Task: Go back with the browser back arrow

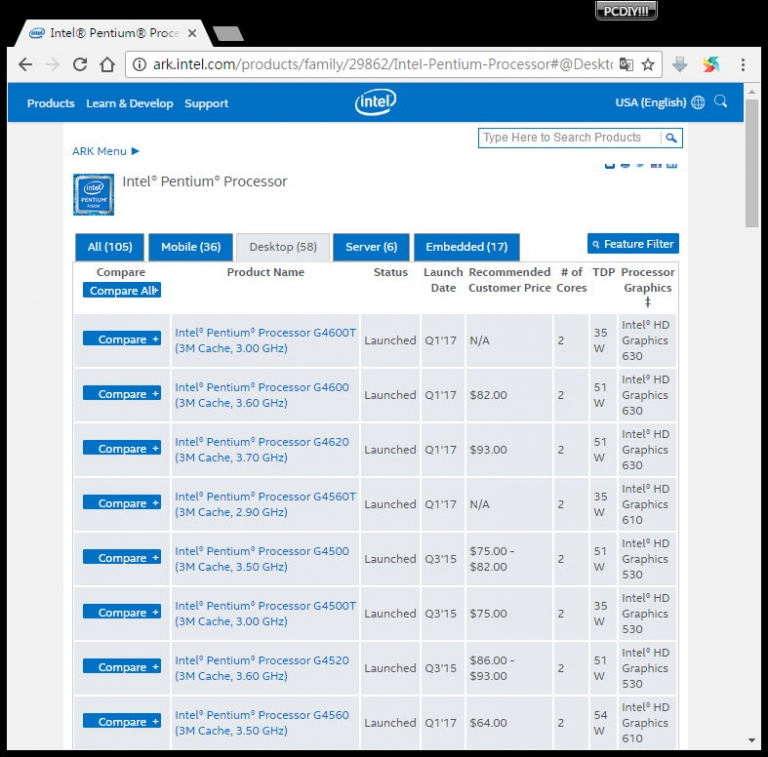Action: pos(25,65)
